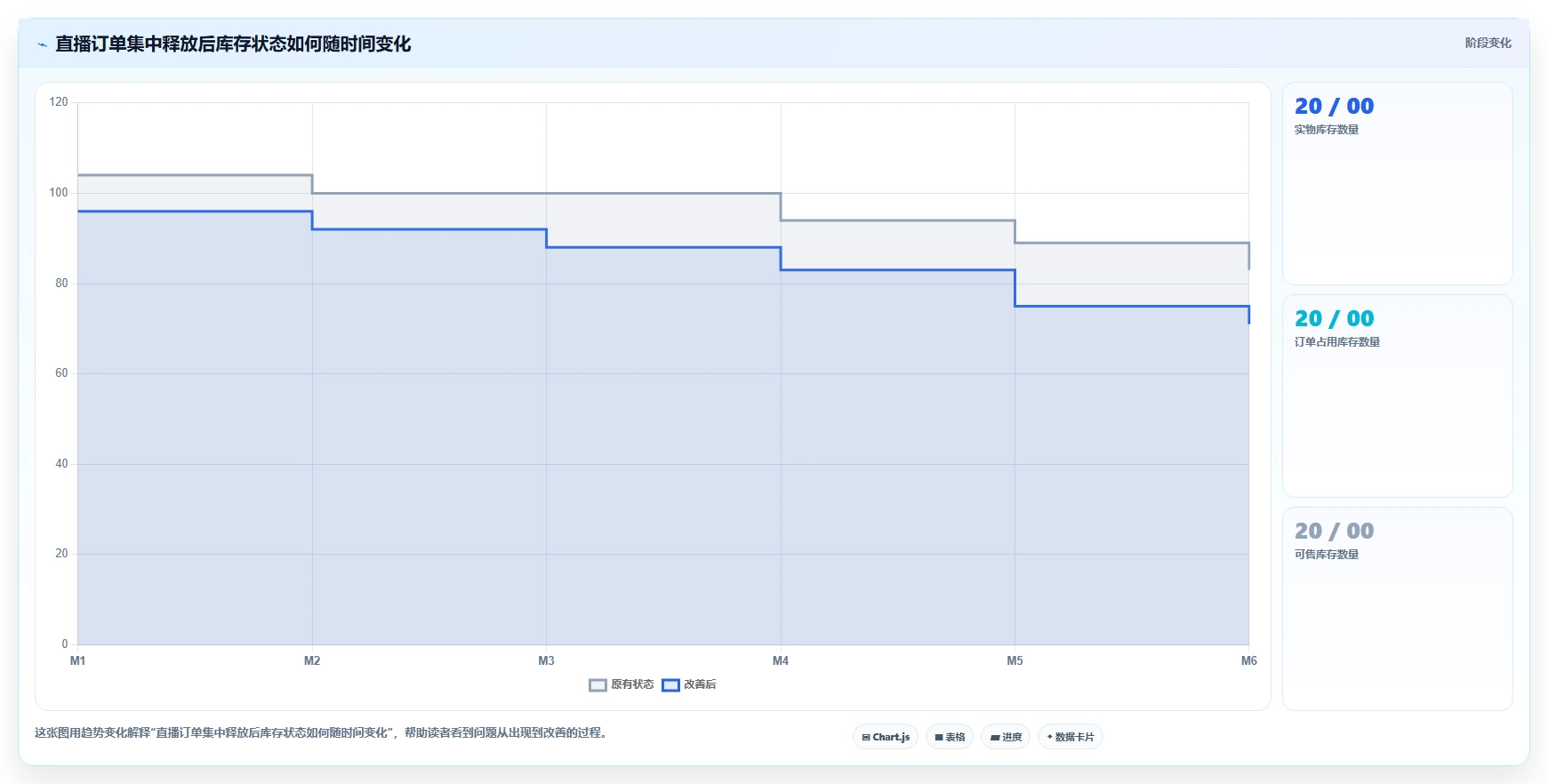1548x784 pixels.
Task: Click the small icon before the panel title
Action: coord(42,44)
